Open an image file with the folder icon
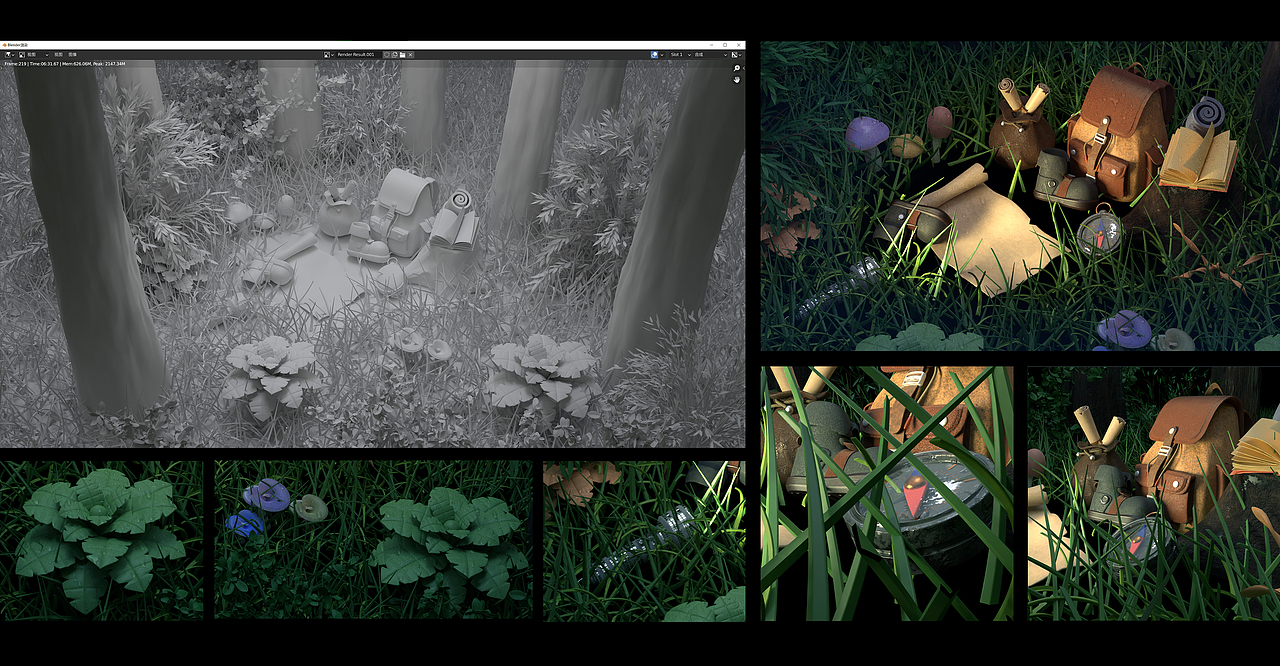The height and width of the screenshot is (666, 1280). click(x=403, y=54)
